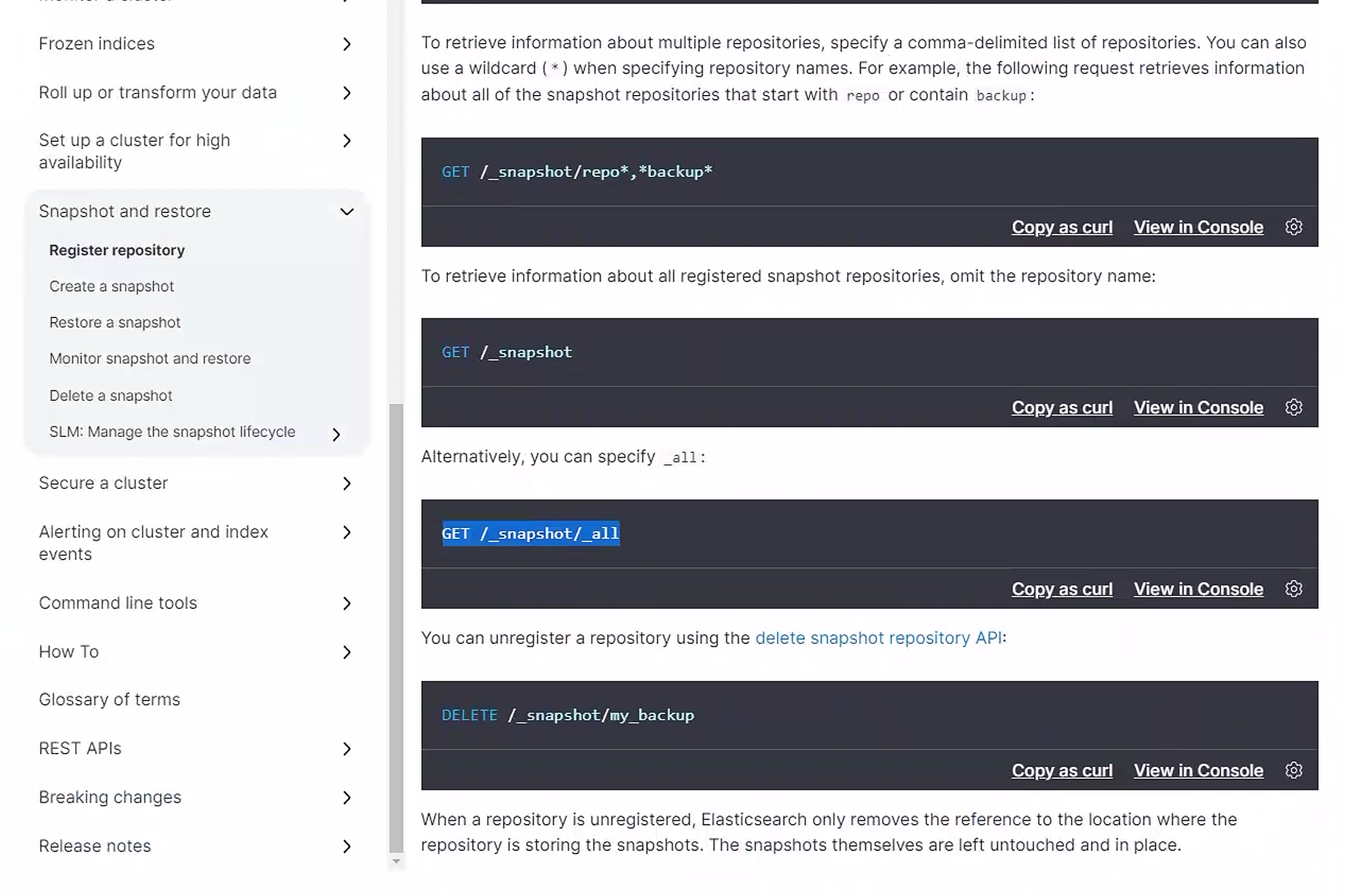
Task: Follow the delete snapshot repository API link
Action: [878, 638]
